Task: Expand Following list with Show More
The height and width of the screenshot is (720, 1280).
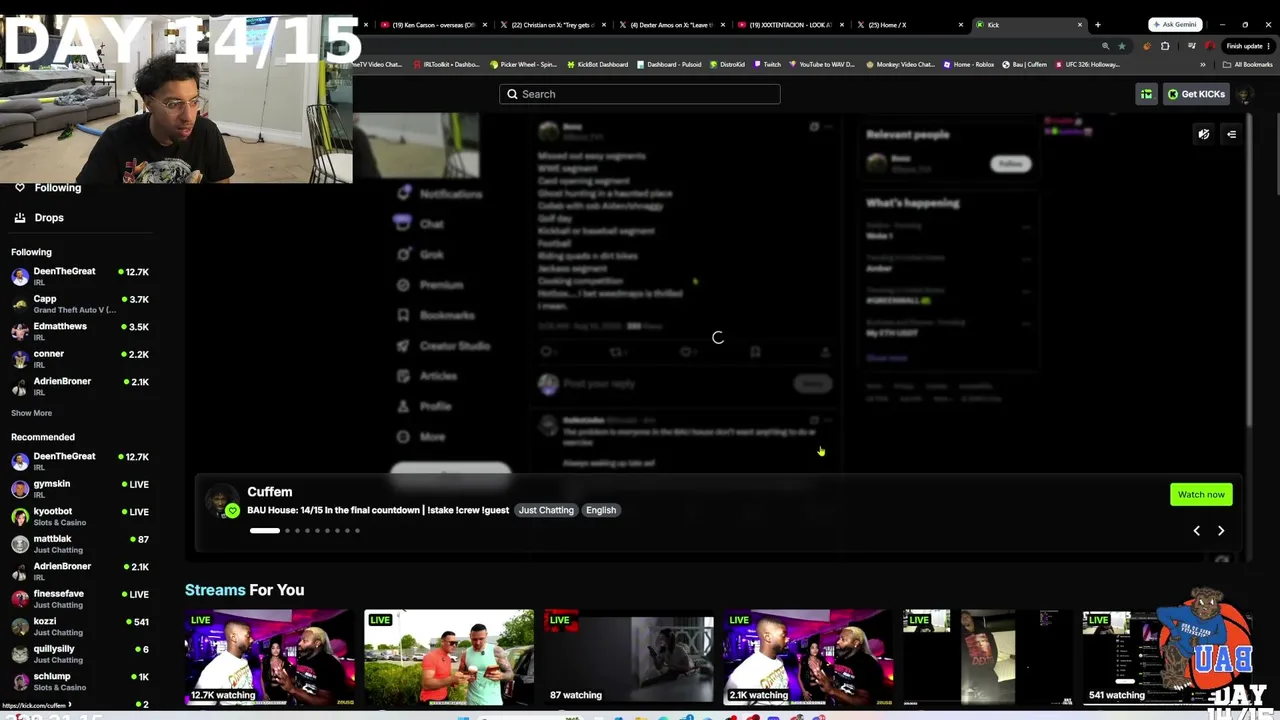Action: click(x=31, y=413)
